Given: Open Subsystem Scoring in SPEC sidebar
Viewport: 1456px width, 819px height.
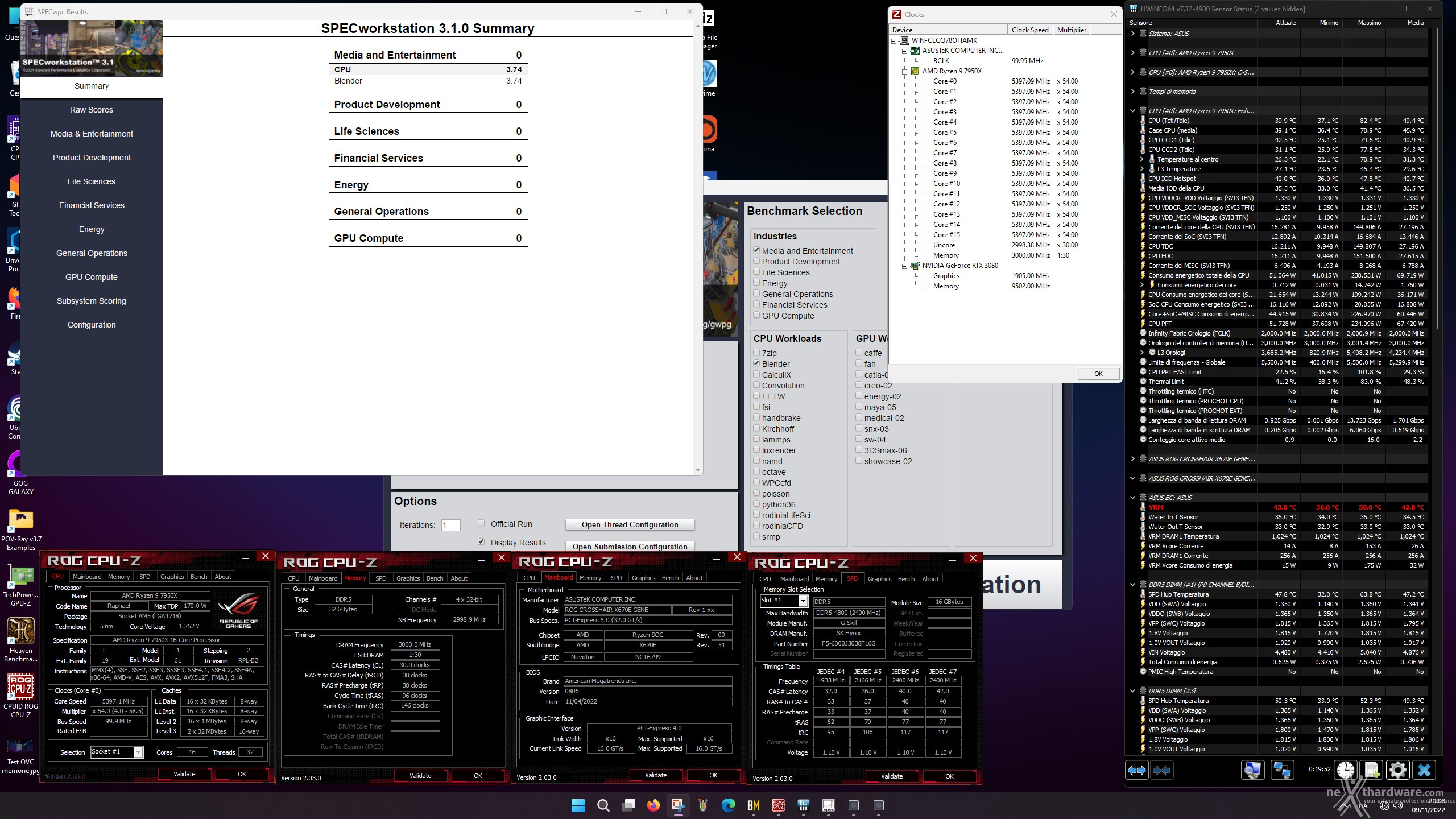Looking at the screenshot, I should coord(92,301).
